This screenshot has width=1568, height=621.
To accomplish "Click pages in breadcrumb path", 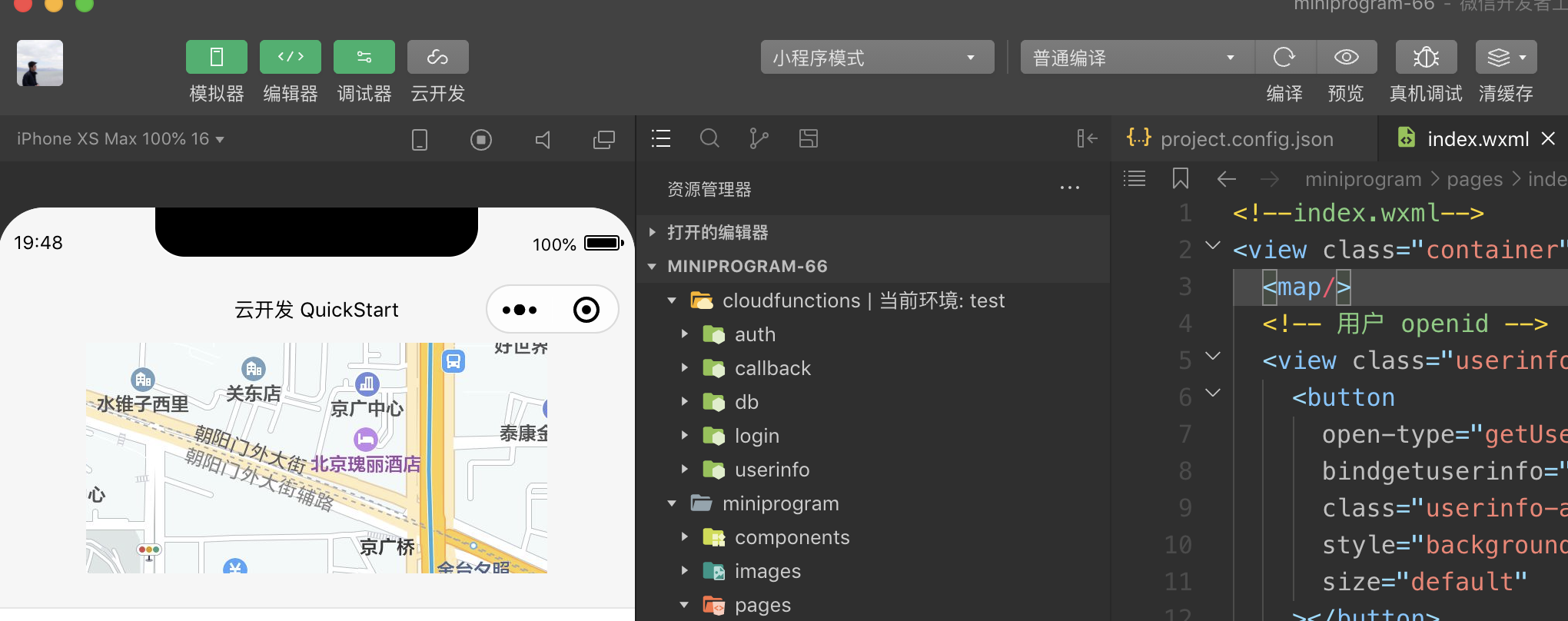I will 1474,179.
